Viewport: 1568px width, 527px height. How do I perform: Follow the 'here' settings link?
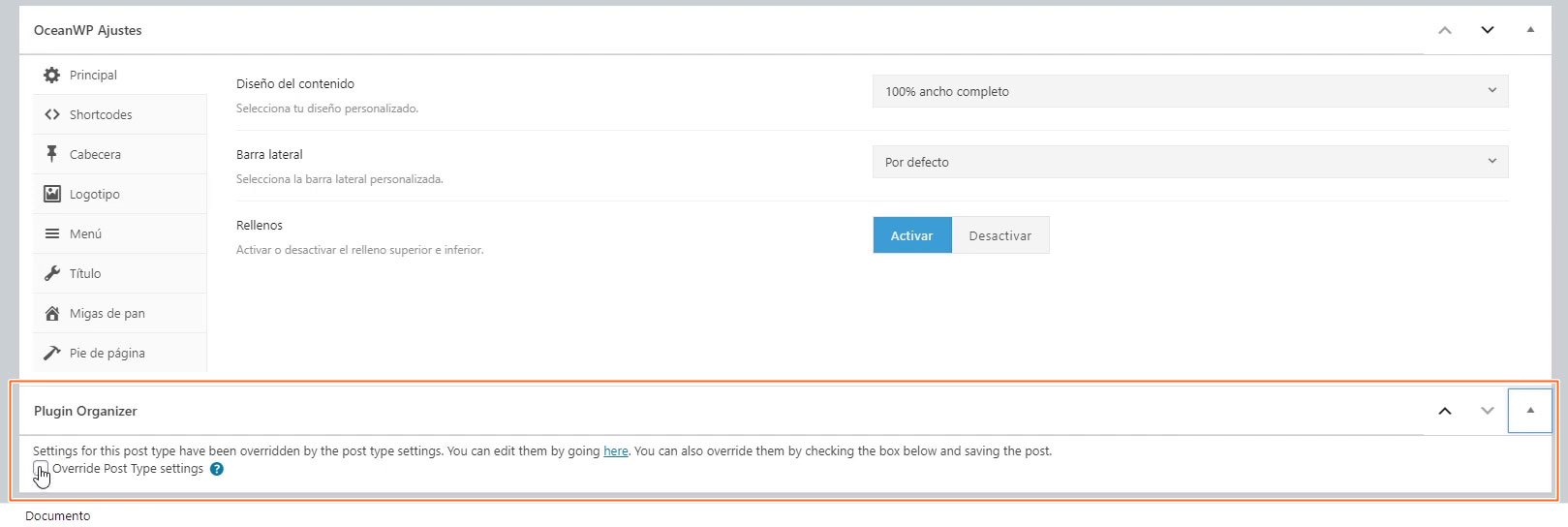(616, 450)
